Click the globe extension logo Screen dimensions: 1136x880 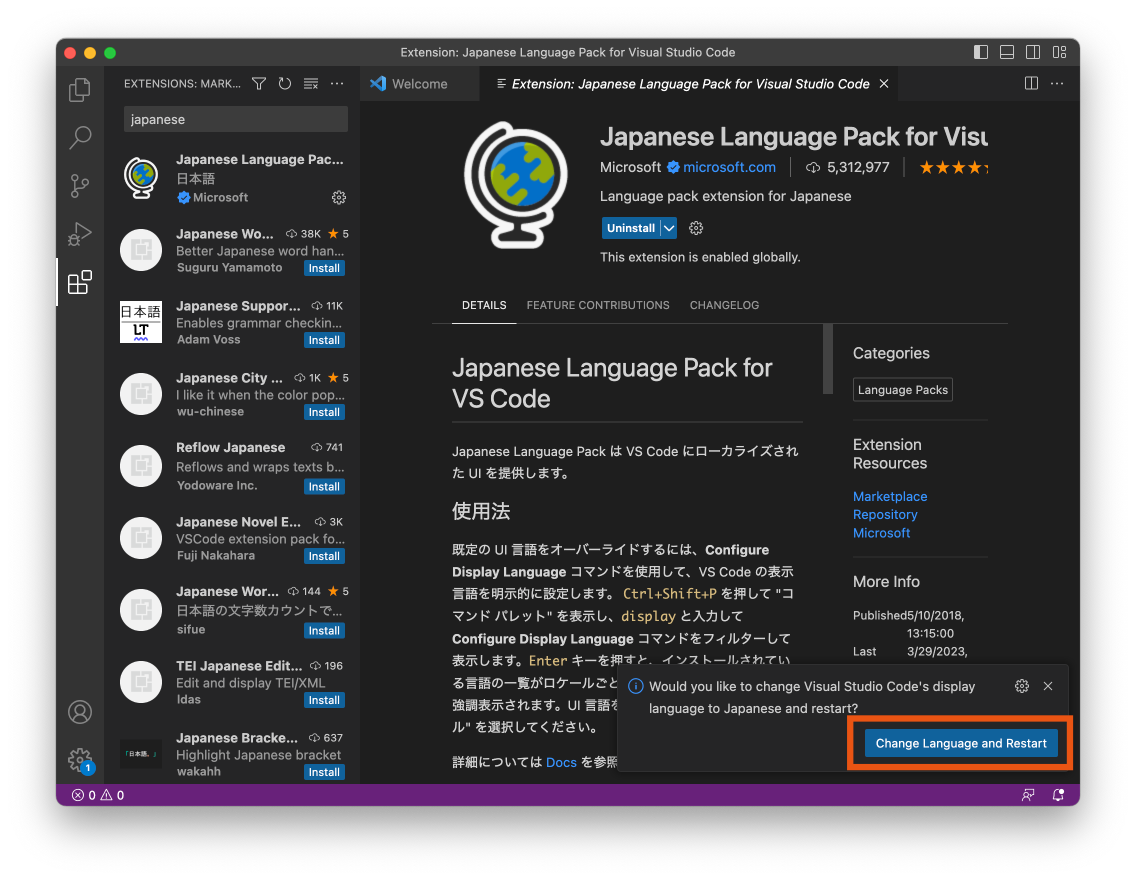coord(516,185)
